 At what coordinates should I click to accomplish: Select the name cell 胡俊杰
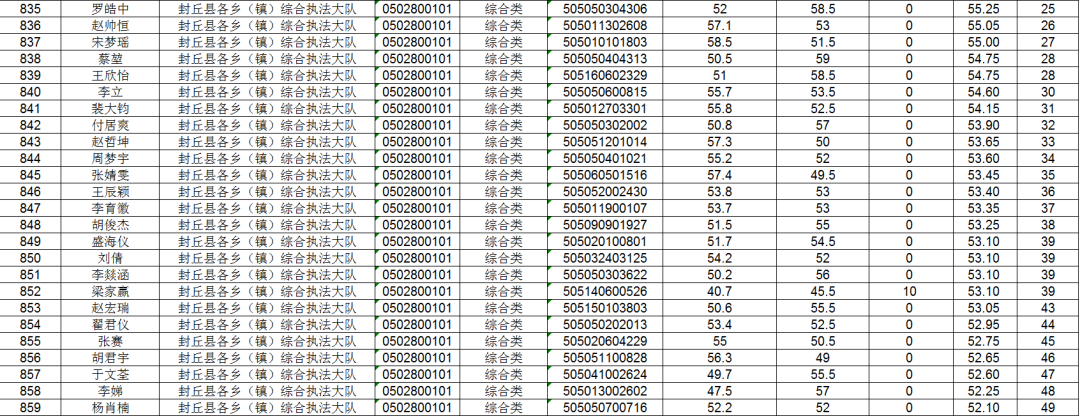click(110, 225)
